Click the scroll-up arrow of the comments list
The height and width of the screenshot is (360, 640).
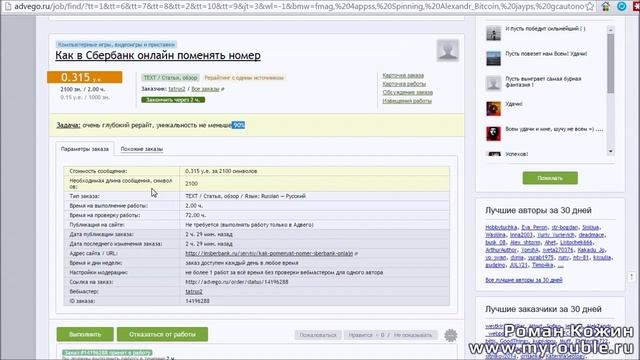click(x=611, y=30)
